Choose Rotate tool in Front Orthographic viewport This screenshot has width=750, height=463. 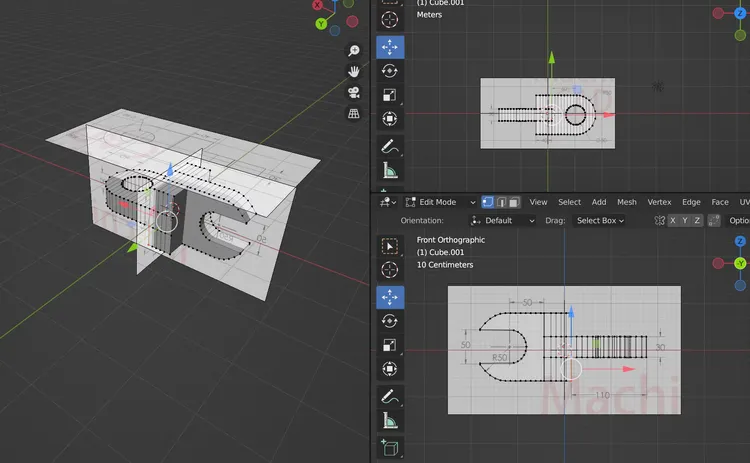tap(390, 321)
